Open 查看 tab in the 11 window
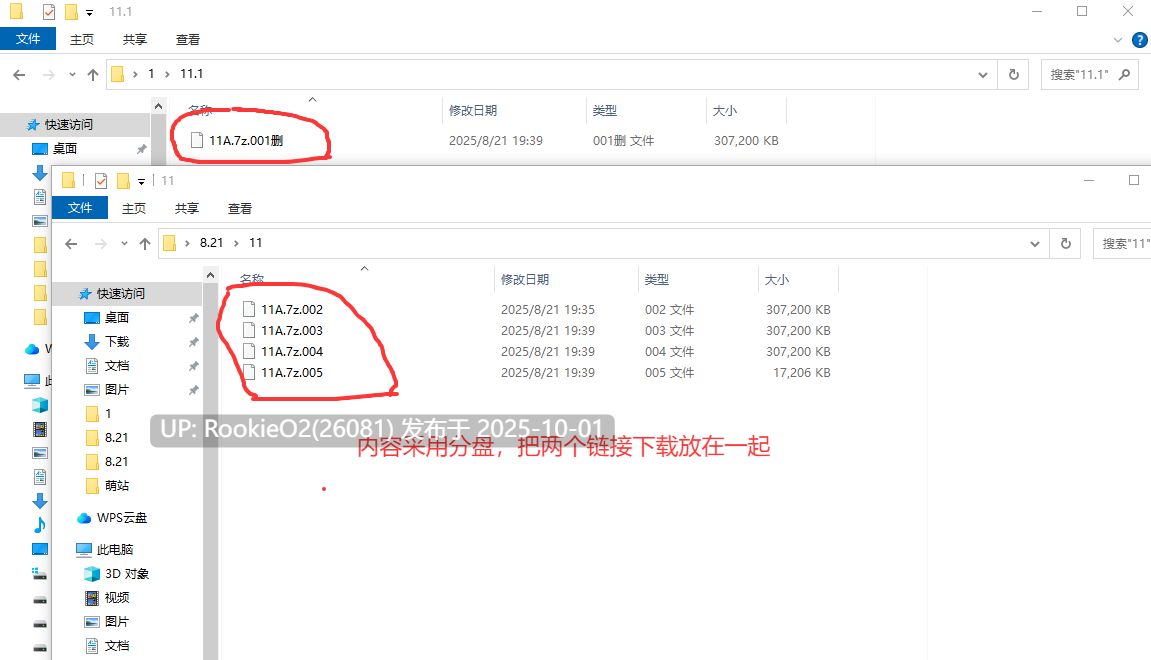Image resolution: width=1151 pixels, height=660 pixels. tap(239, 208)
